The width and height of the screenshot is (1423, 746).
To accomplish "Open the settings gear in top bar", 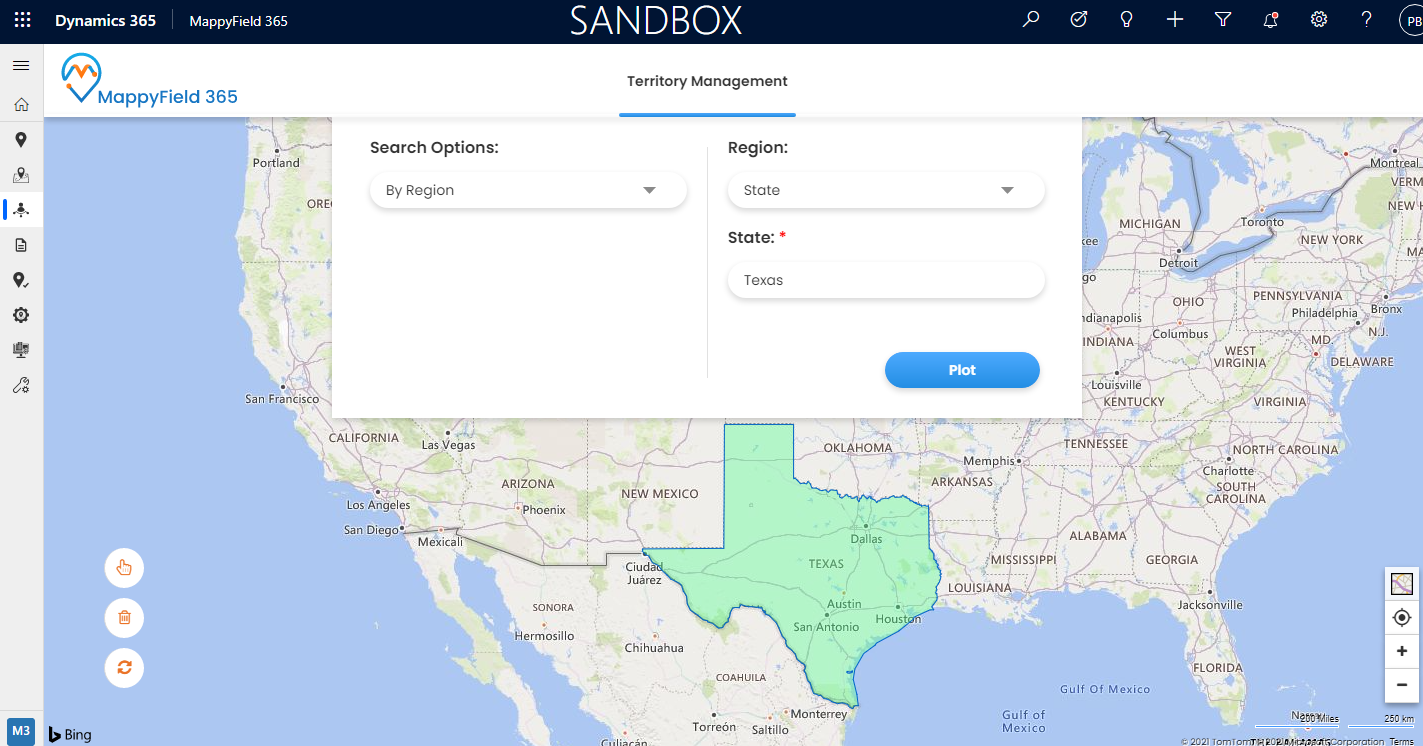I will [x=1319, y=20].
